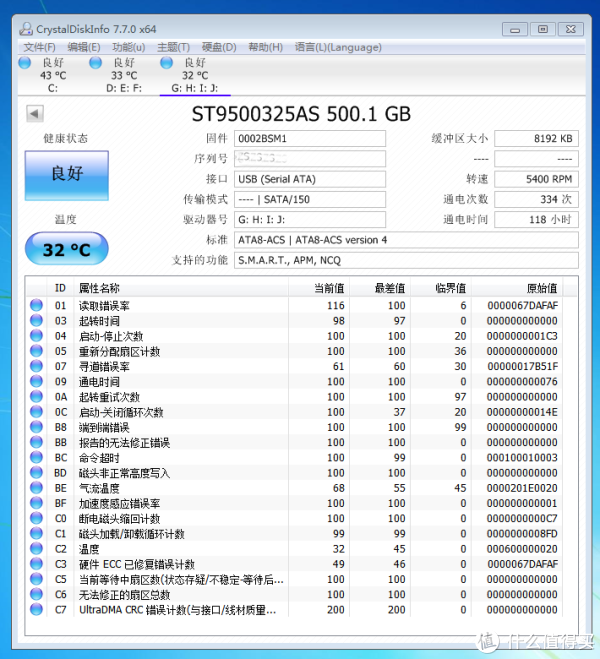Click the status dot of attribute C7
This screenshot has width=600, height=659.
[x=37, y=609]
